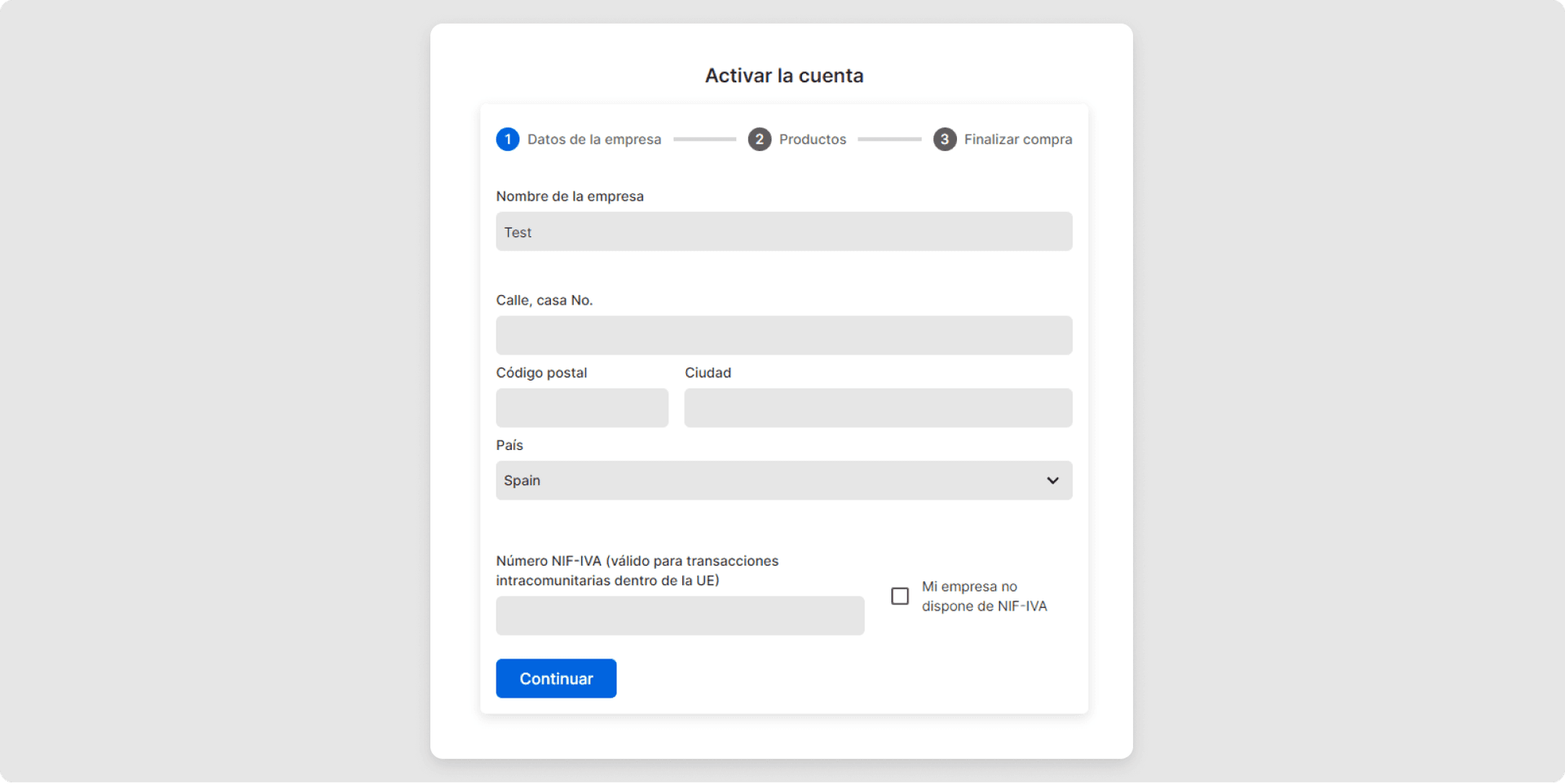Image resolution: width=1565 pixels, height=784 pixels.
Task: Click the 'Calle, casa No.' input field
Action: tap(782, 336)
